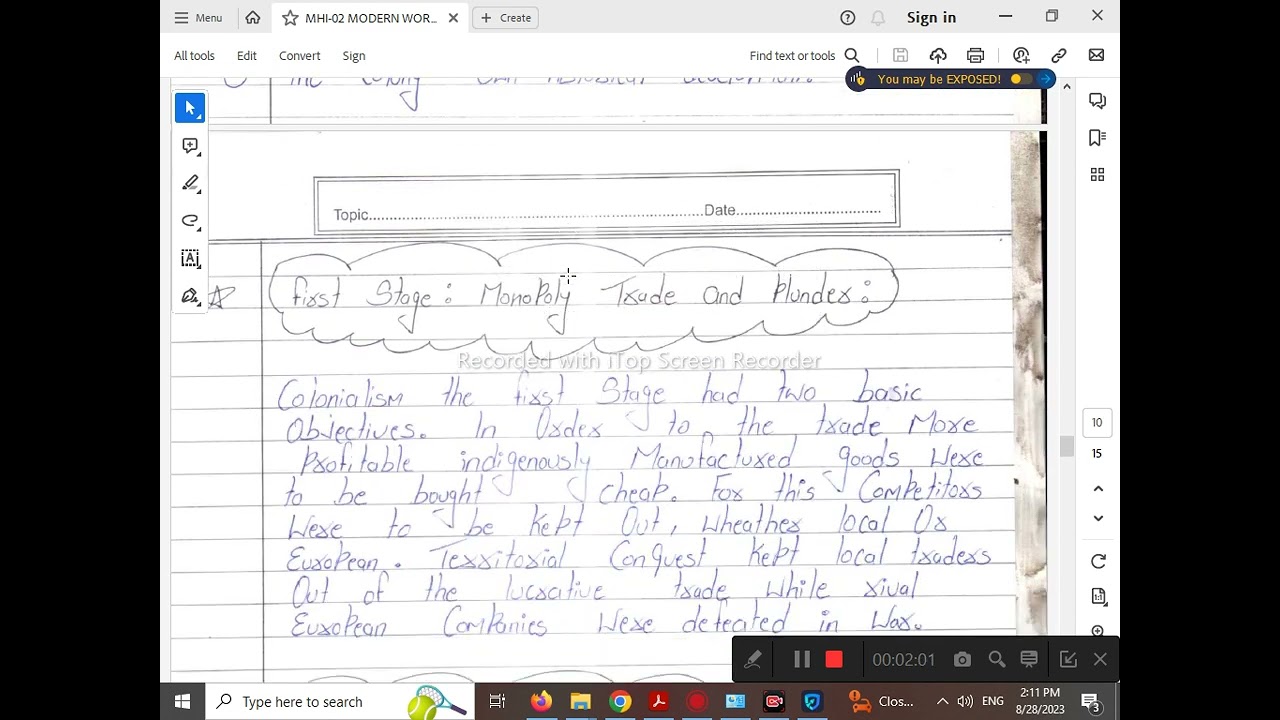1280x720 pixels.
Task: Activate the recorder zoom magnifier
Action: coord(997,660)
